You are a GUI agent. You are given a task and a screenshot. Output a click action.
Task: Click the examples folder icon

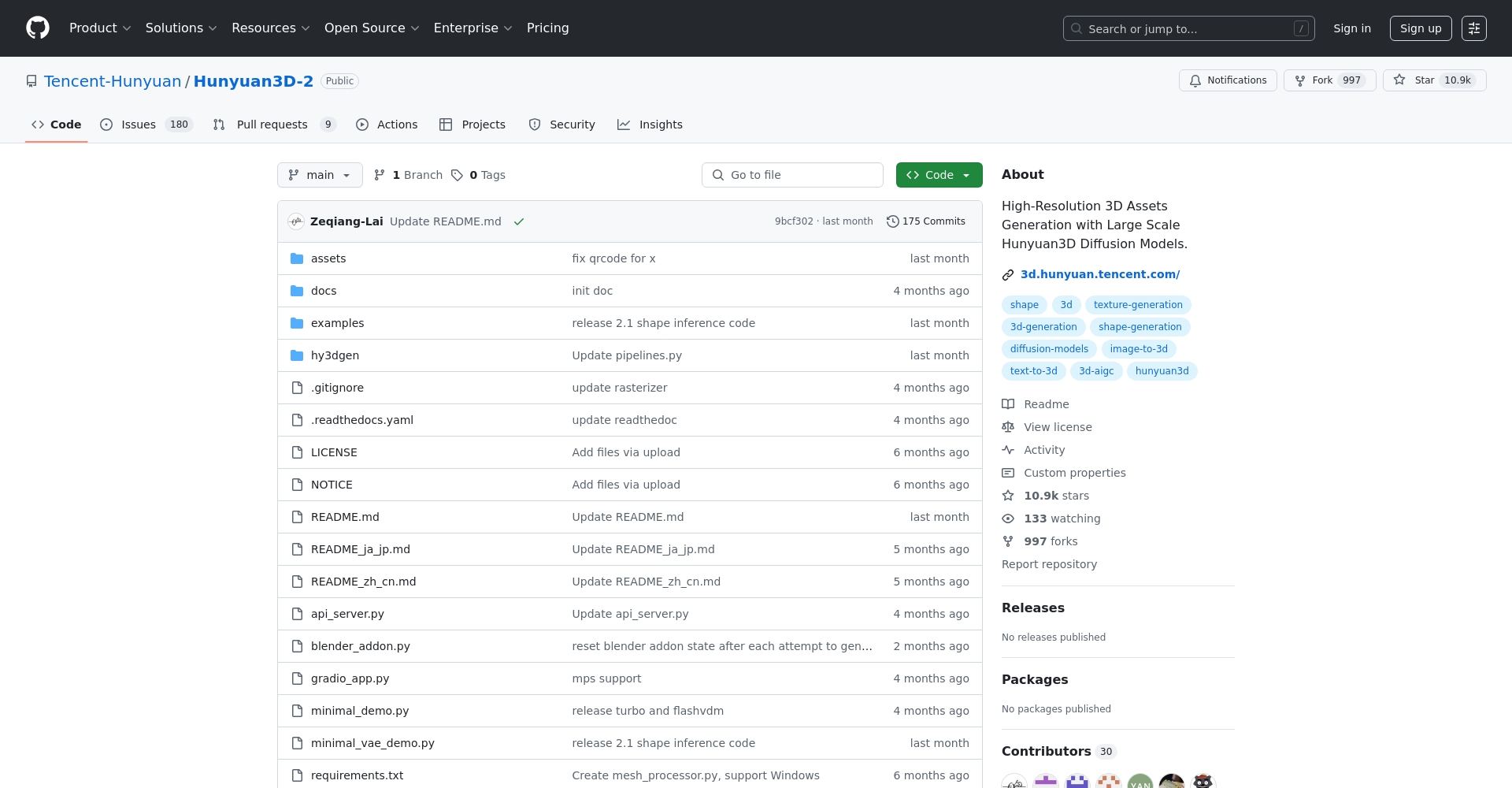(297, 323)
